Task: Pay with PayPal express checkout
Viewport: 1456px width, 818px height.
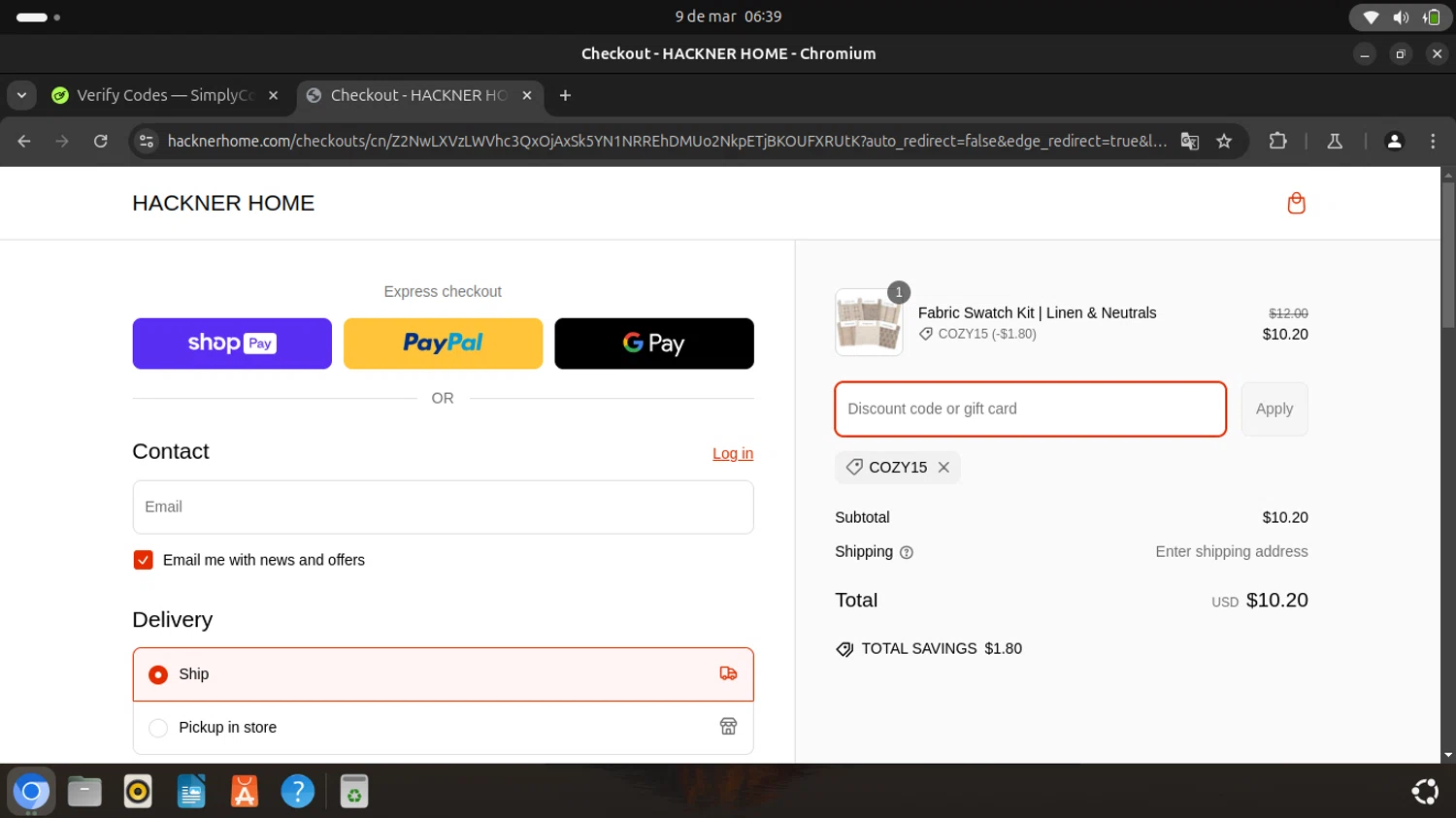Action: click(443, 344)
